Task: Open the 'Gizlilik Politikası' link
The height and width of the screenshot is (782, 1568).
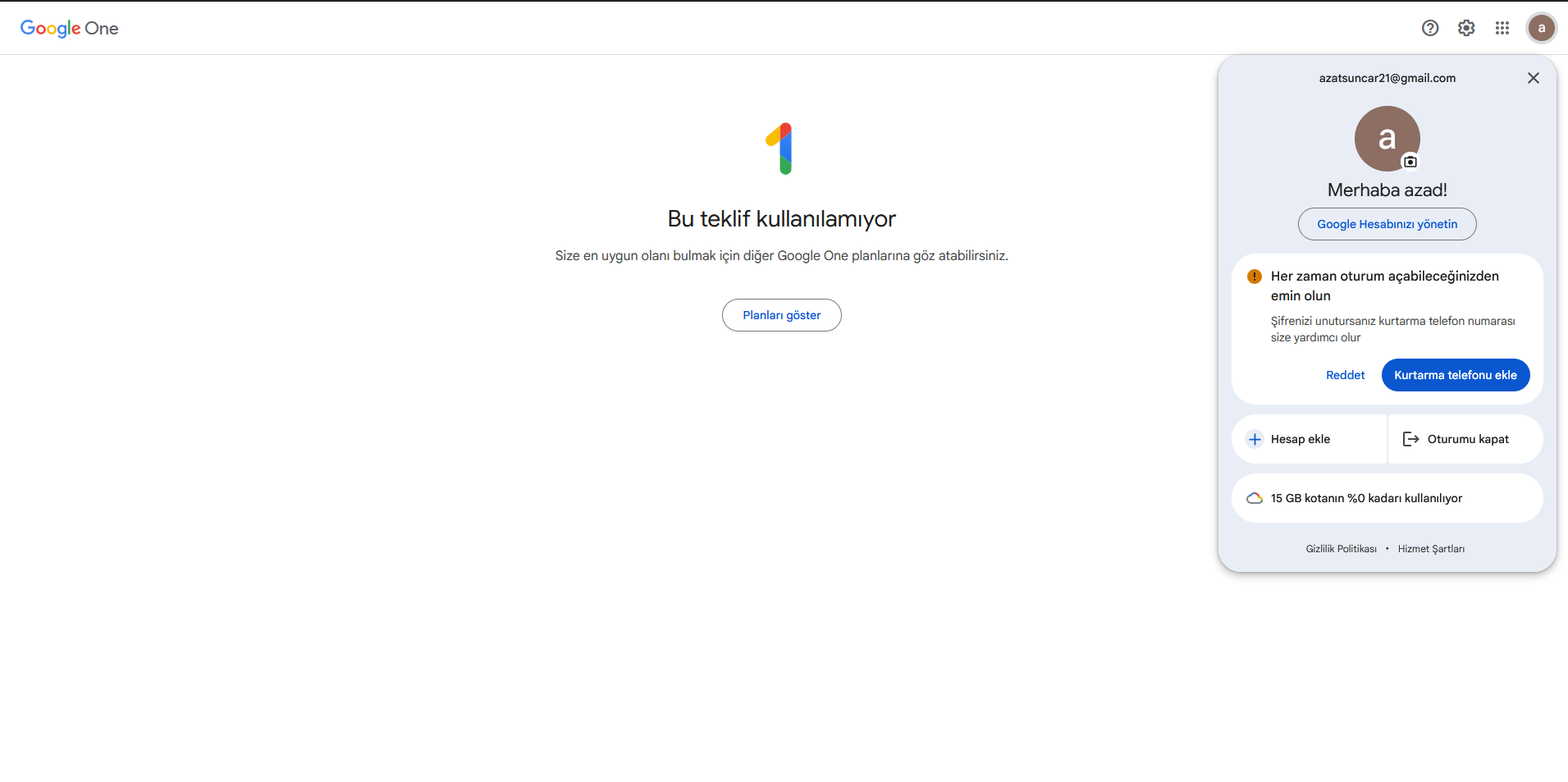Action: (x=1342, y=549)
